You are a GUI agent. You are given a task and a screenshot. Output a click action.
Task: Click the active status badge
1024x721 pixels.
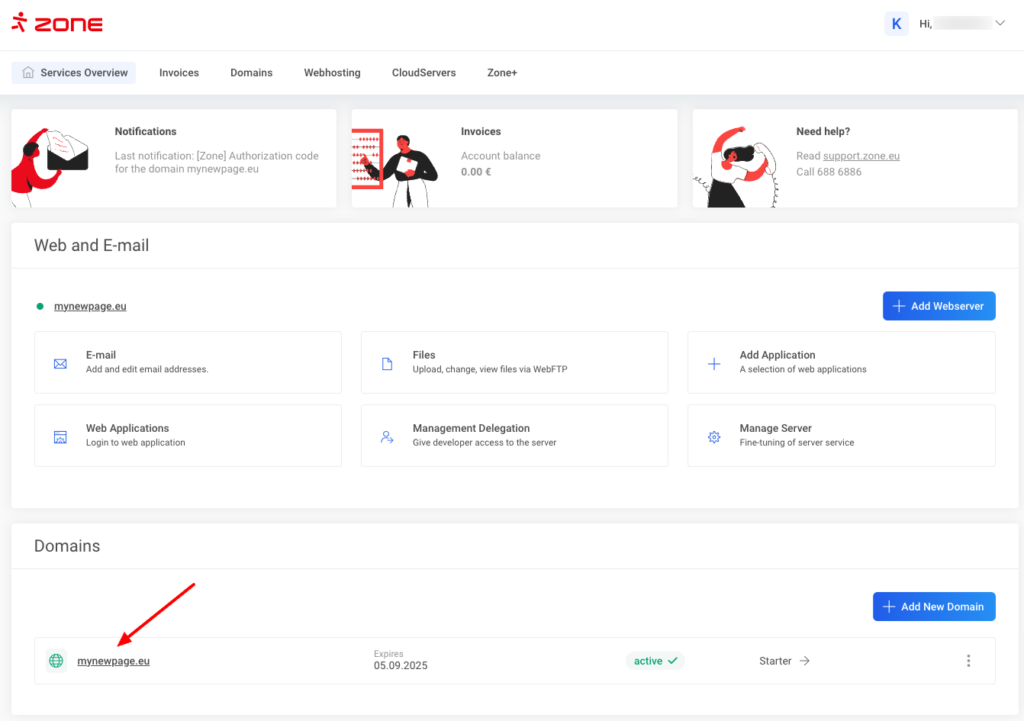[655, 661]
